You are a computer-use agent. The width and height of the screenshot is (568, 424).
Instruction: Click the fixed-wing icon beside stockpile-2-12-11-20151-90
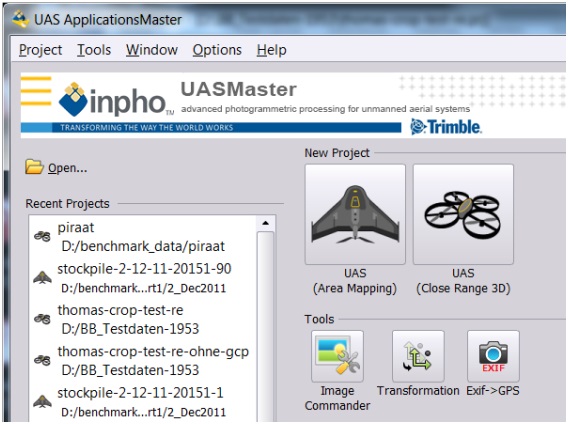(x=42, y=278)
